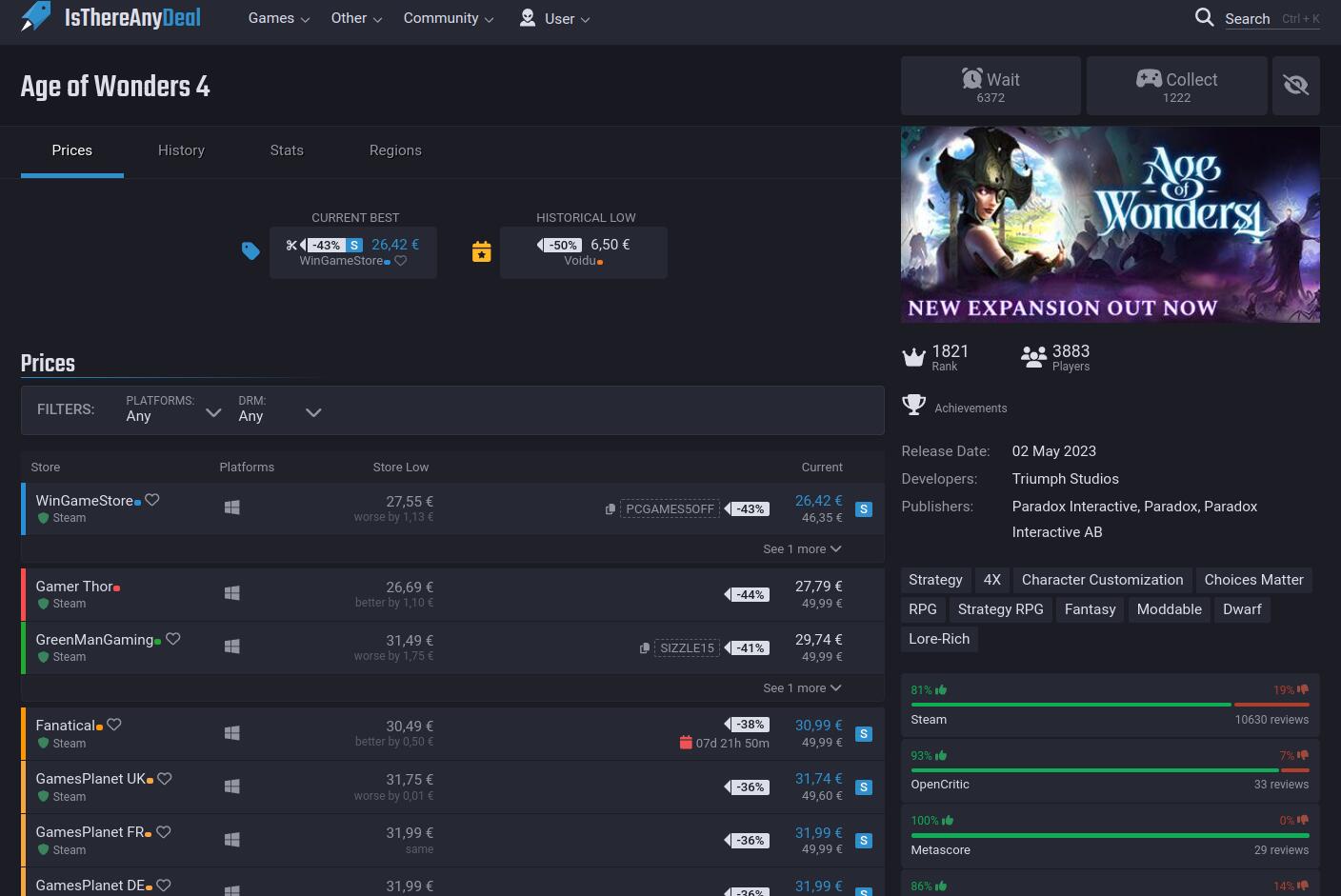The image size is (1341, 896).
Task: Click the IsThereAnyDeal rocket logo icon
Action: click(36, 16)
